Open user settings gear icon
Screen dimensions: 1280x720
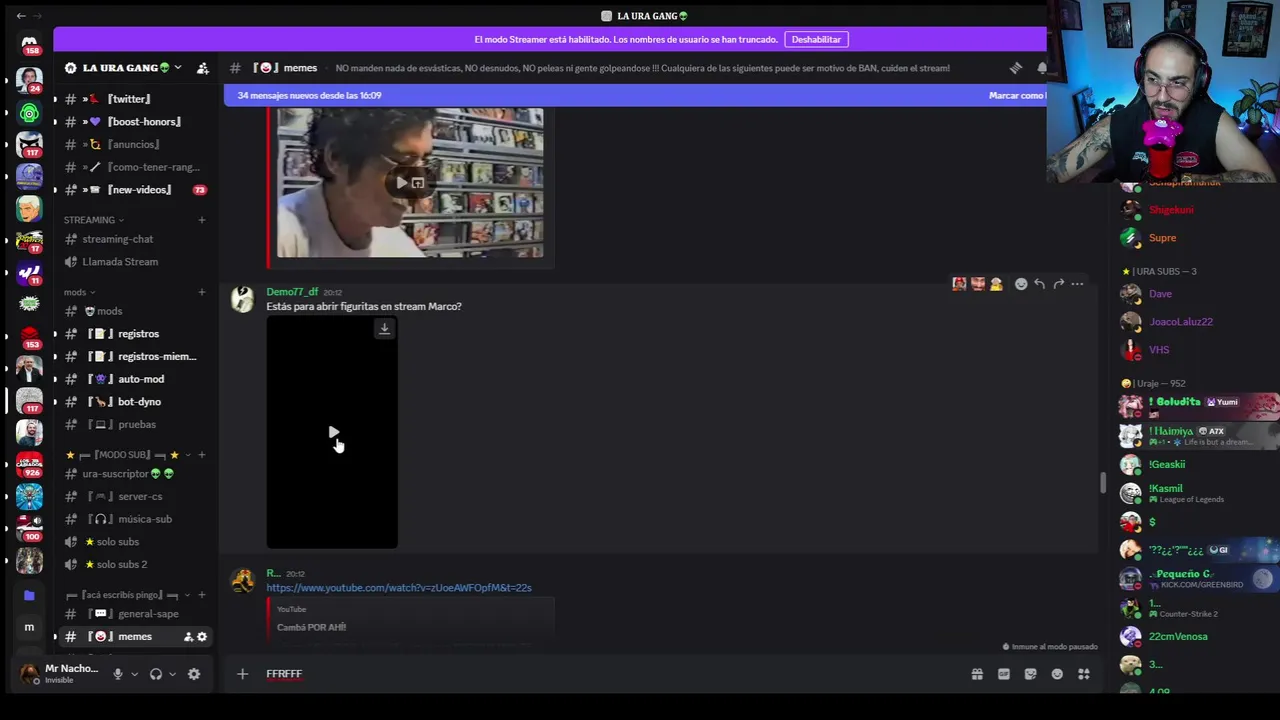[194, 674]
